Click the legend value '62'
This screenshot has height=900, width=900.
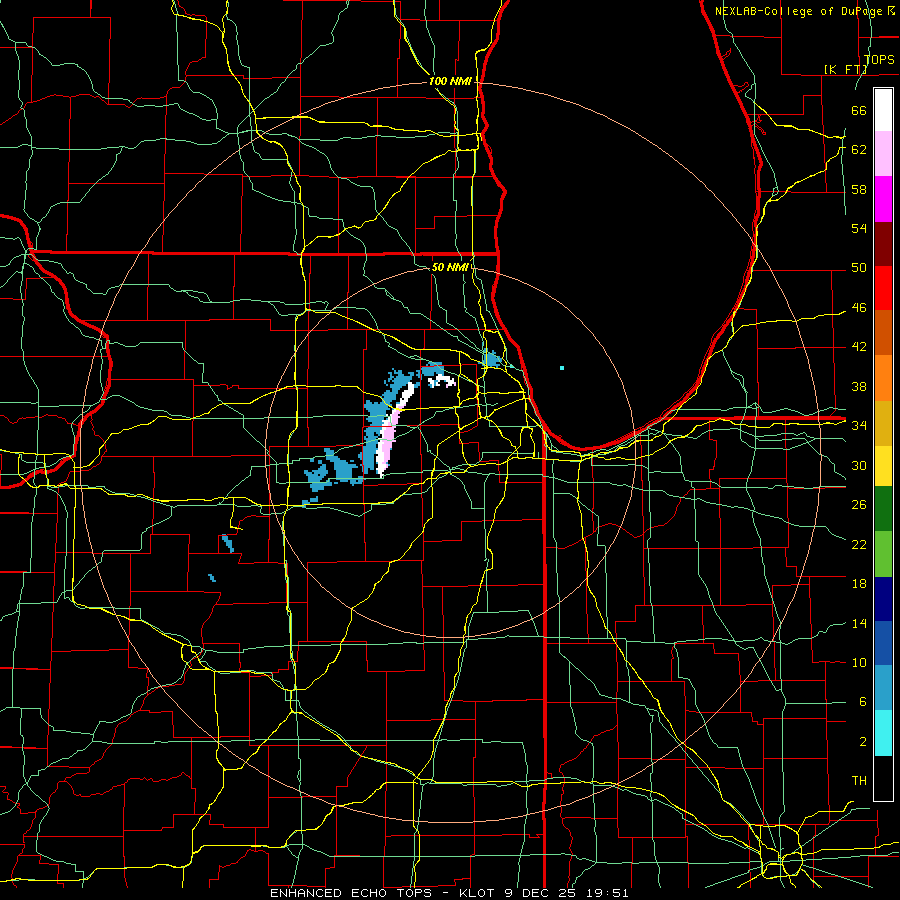[859, 150]
